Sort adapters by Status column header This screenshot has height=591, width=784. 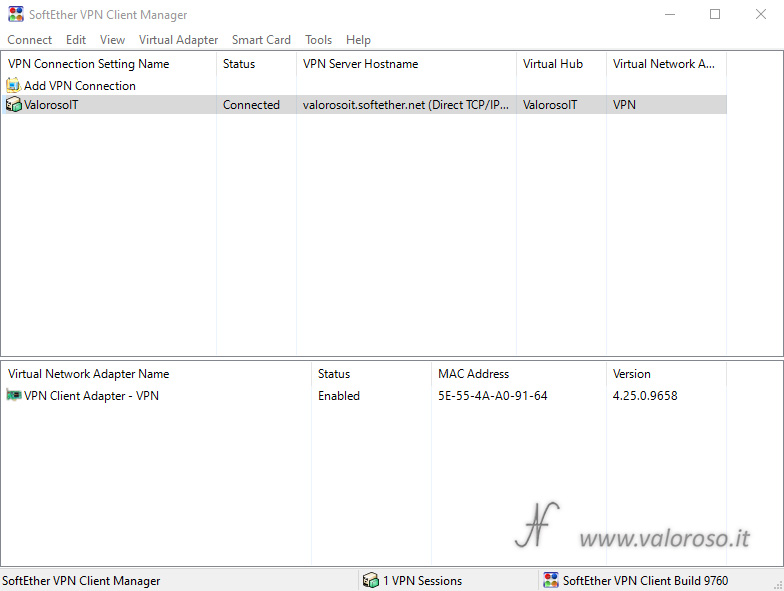372,374
